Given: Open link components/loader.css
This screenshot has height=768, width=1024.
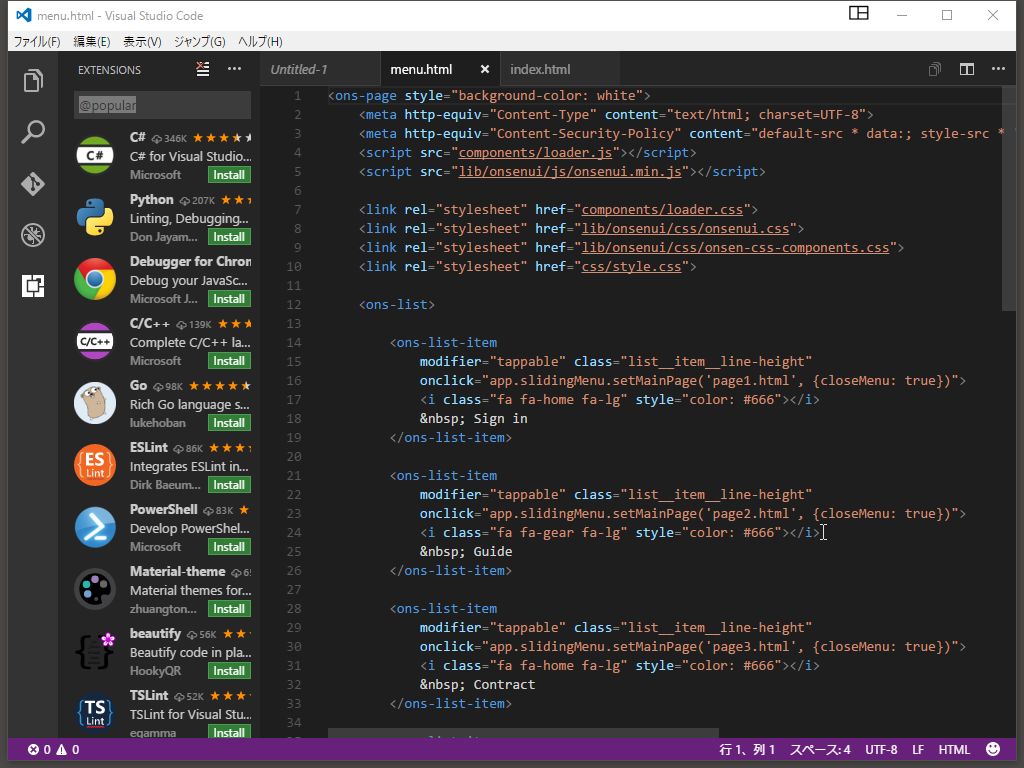Looking at the screenshot, I should 662,210.
